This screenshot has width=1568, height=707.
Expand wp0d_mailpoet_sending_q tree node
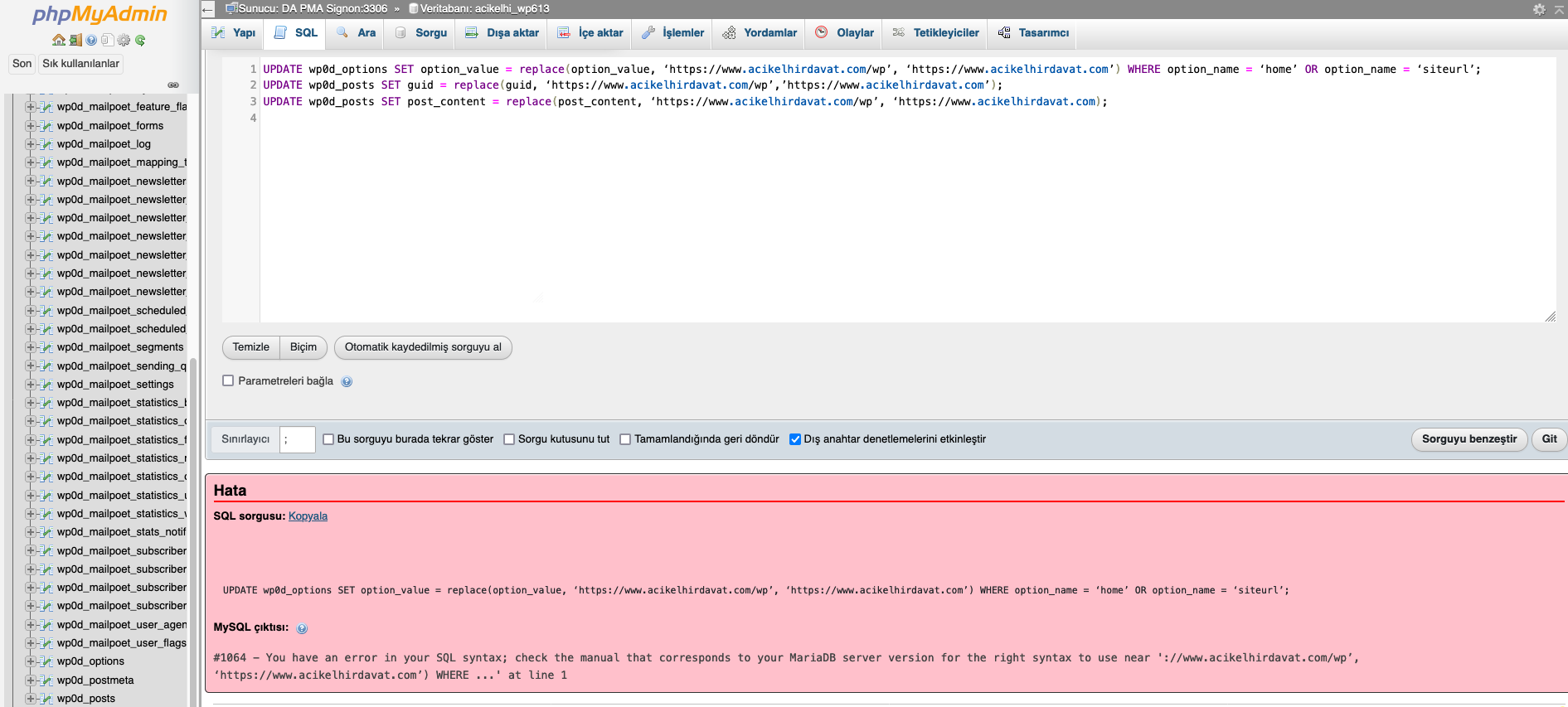tap(31, 366)
